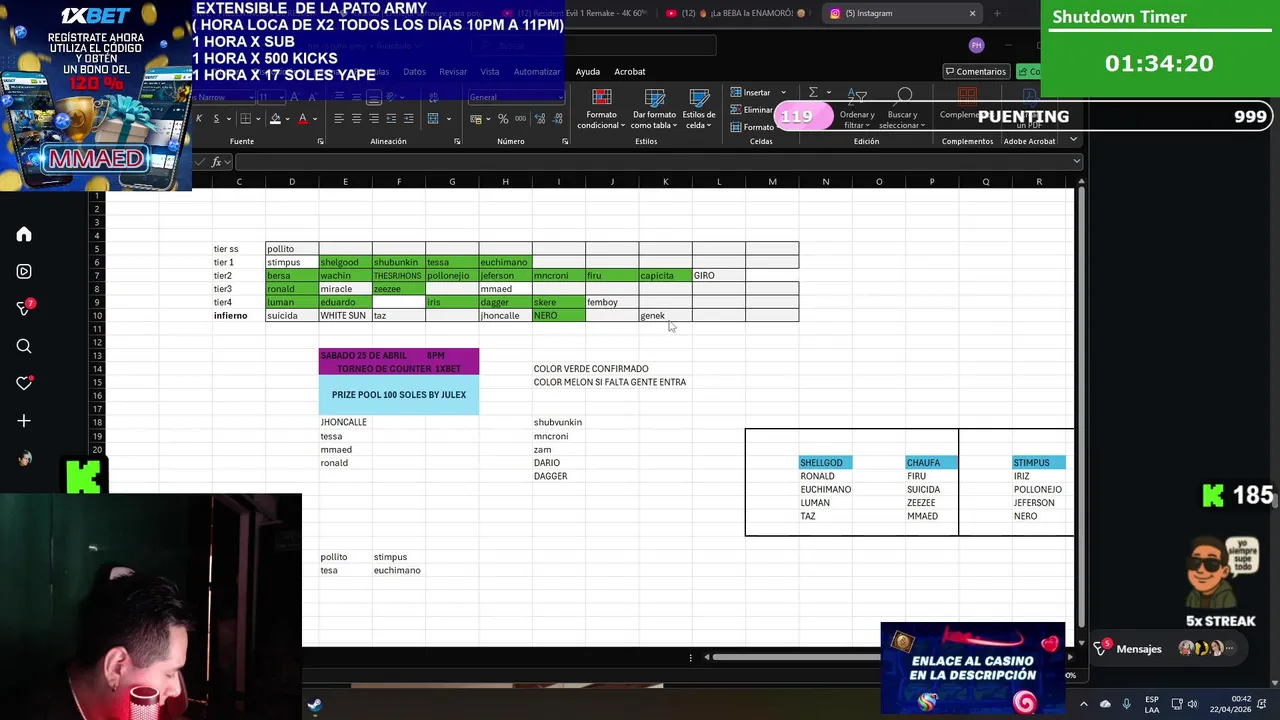Open Instagram Reels icon in sidebar
The width and height of the screenshot is (1280, 720).
point(24,271)
